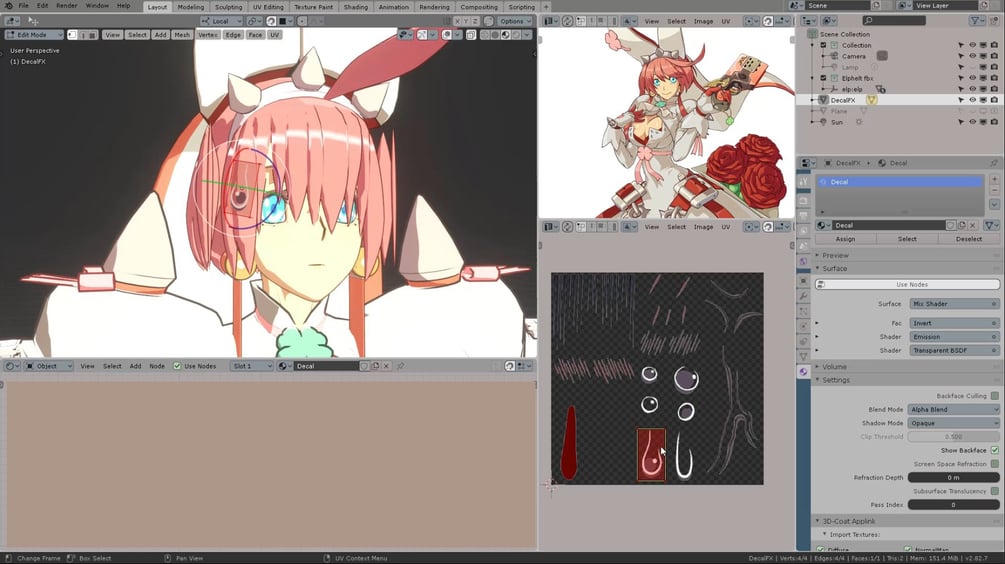The width and height of the screenshot is (1005, 564).
Task: Click Transparent BSDF shader field button
Action: coord(954,351)
